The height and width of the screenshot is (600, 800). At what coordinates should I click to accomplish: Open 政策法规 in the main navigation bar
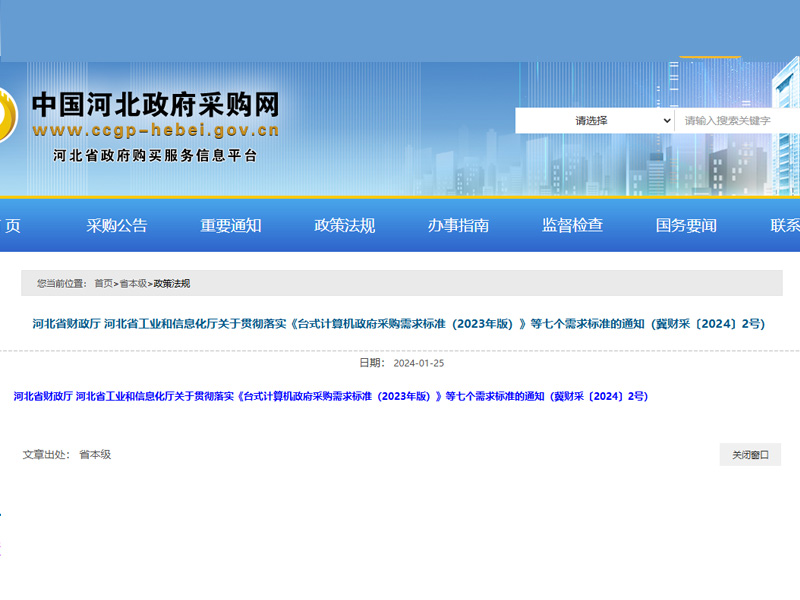(344, 225)
